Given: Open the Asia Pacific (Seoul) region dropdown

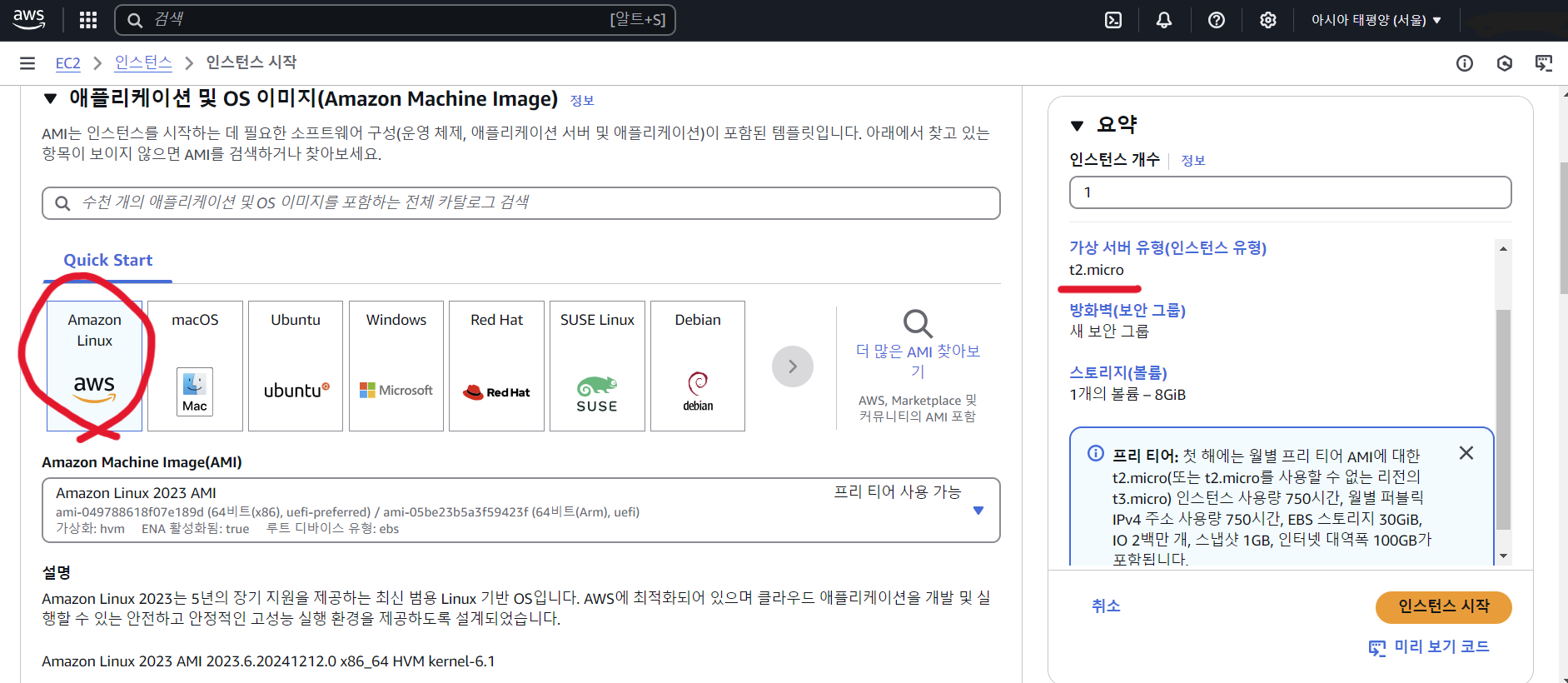Looking at the screenshot, I should point(1376,20).
